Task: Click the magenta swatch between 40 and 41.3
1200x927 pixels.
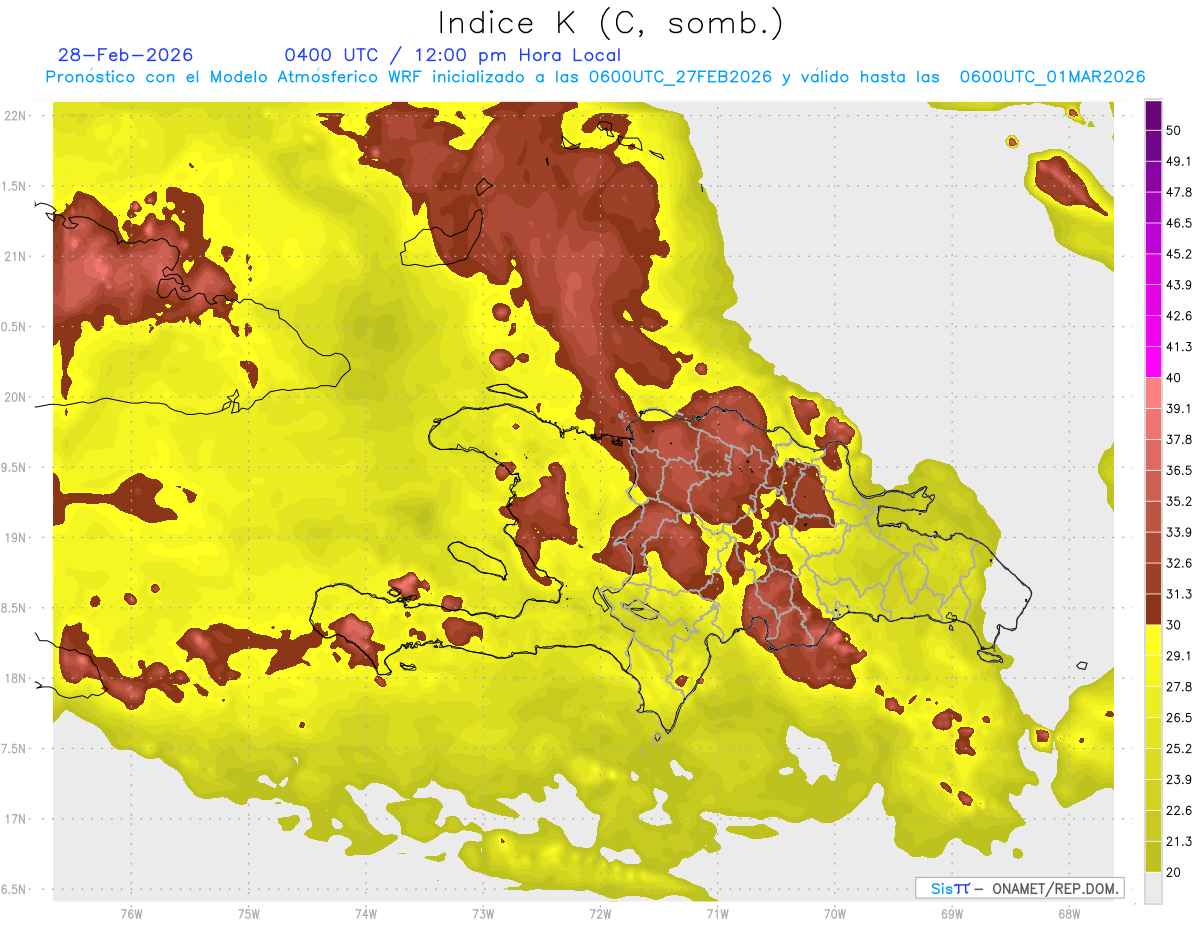Action: pyautogui.click(x=1153, y=362)
